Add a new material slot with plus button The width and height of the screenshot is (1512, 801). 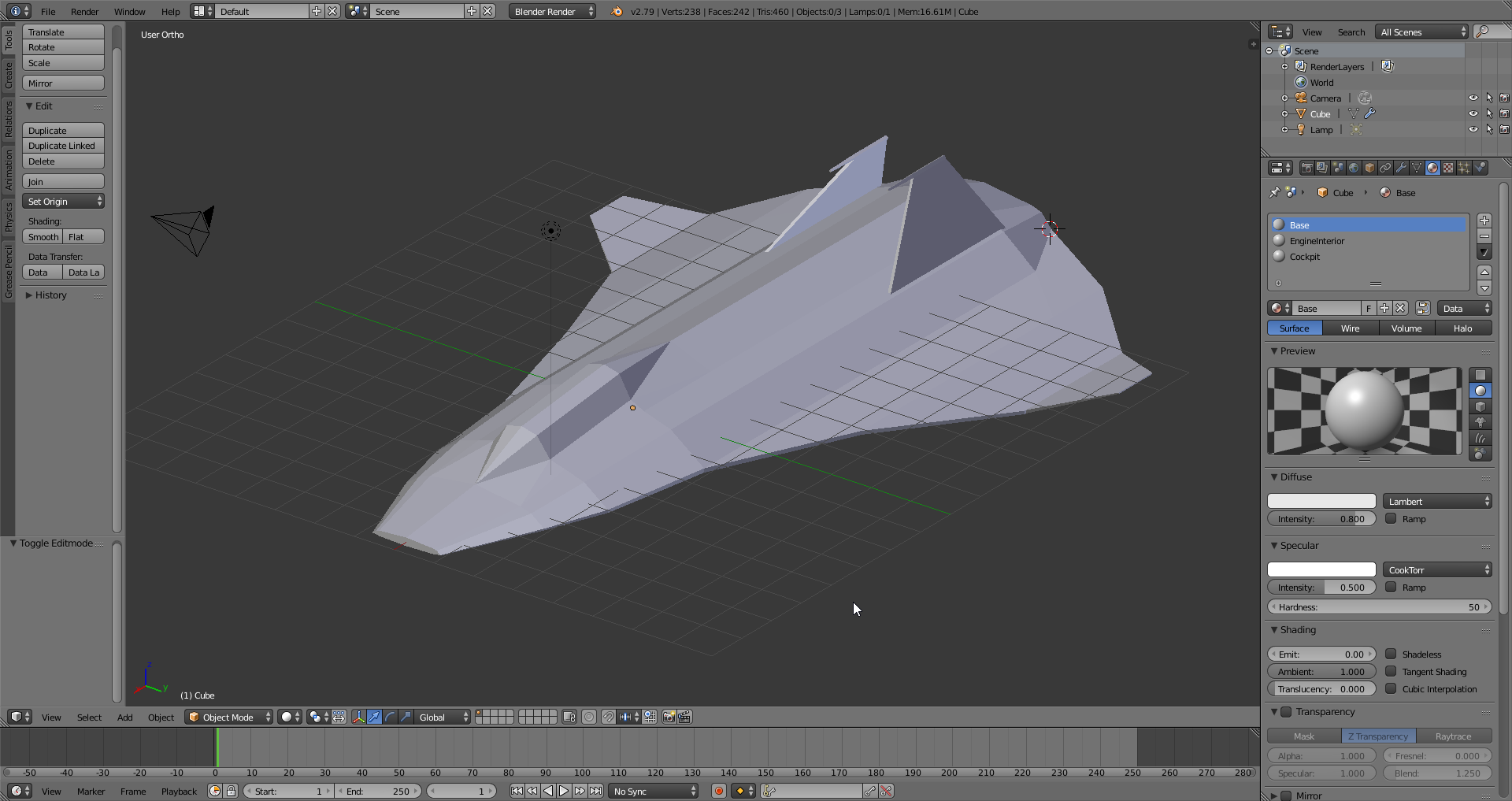(x=1484, y=221)
